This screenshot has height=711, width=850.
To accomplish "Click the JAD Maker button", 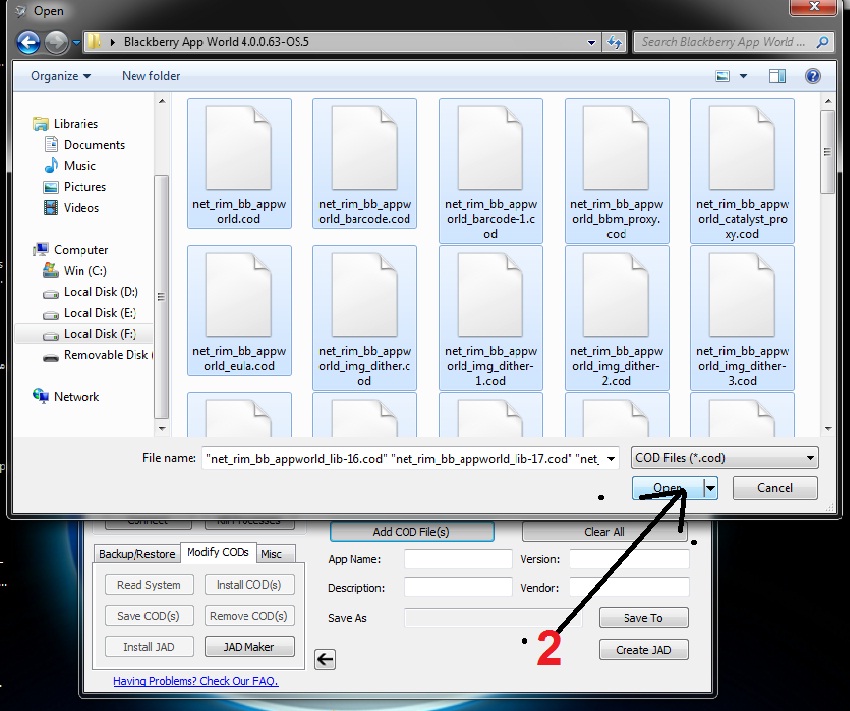I will (249, 647).
